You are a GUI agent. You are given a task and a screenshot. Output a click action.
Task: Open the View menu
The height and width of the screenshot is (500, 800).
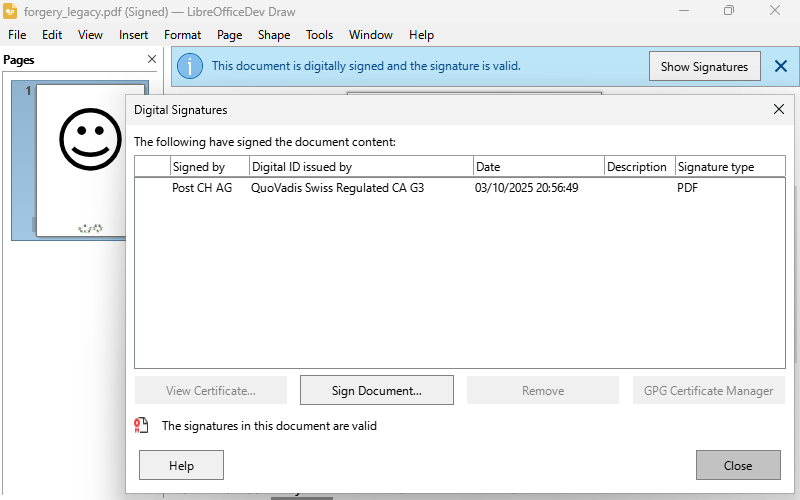(x=90, y=35)
